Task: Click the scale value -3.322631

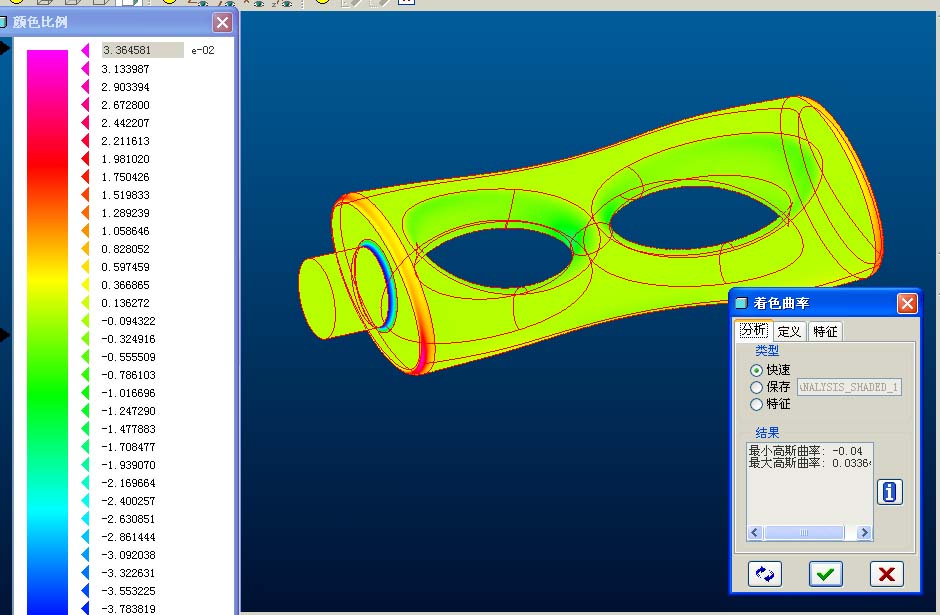Action: [128, 572]
